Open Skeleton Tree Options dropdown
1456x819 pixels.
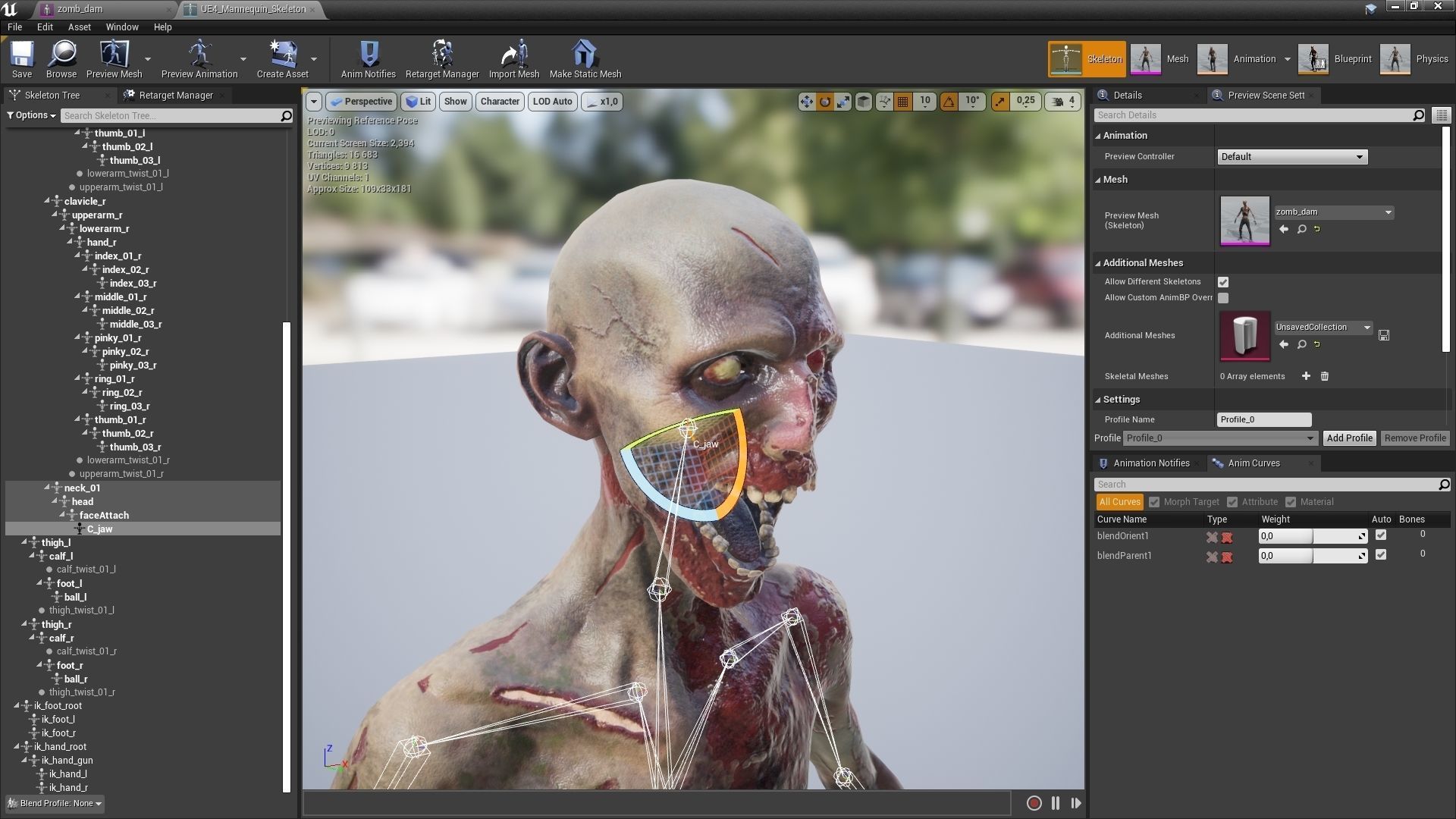tap(32, 115)
